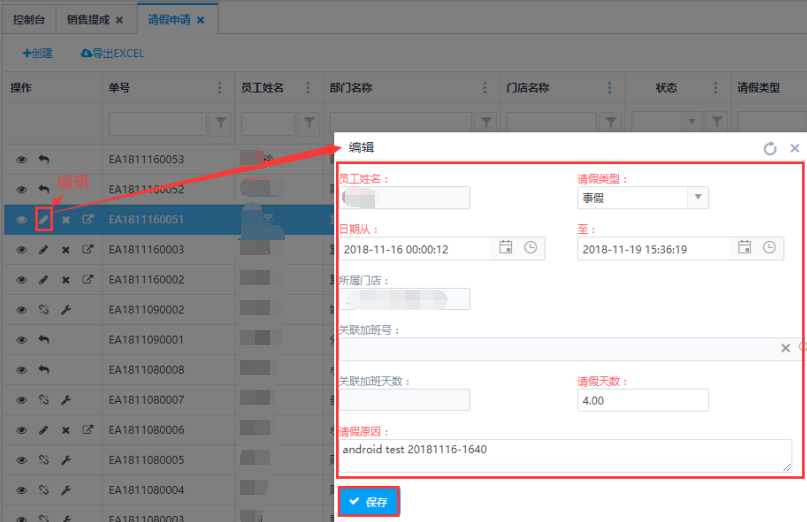807x522 pixels.
Task: Expand the 请假类型 dropdown showing 事假
Action: point(697,197)
